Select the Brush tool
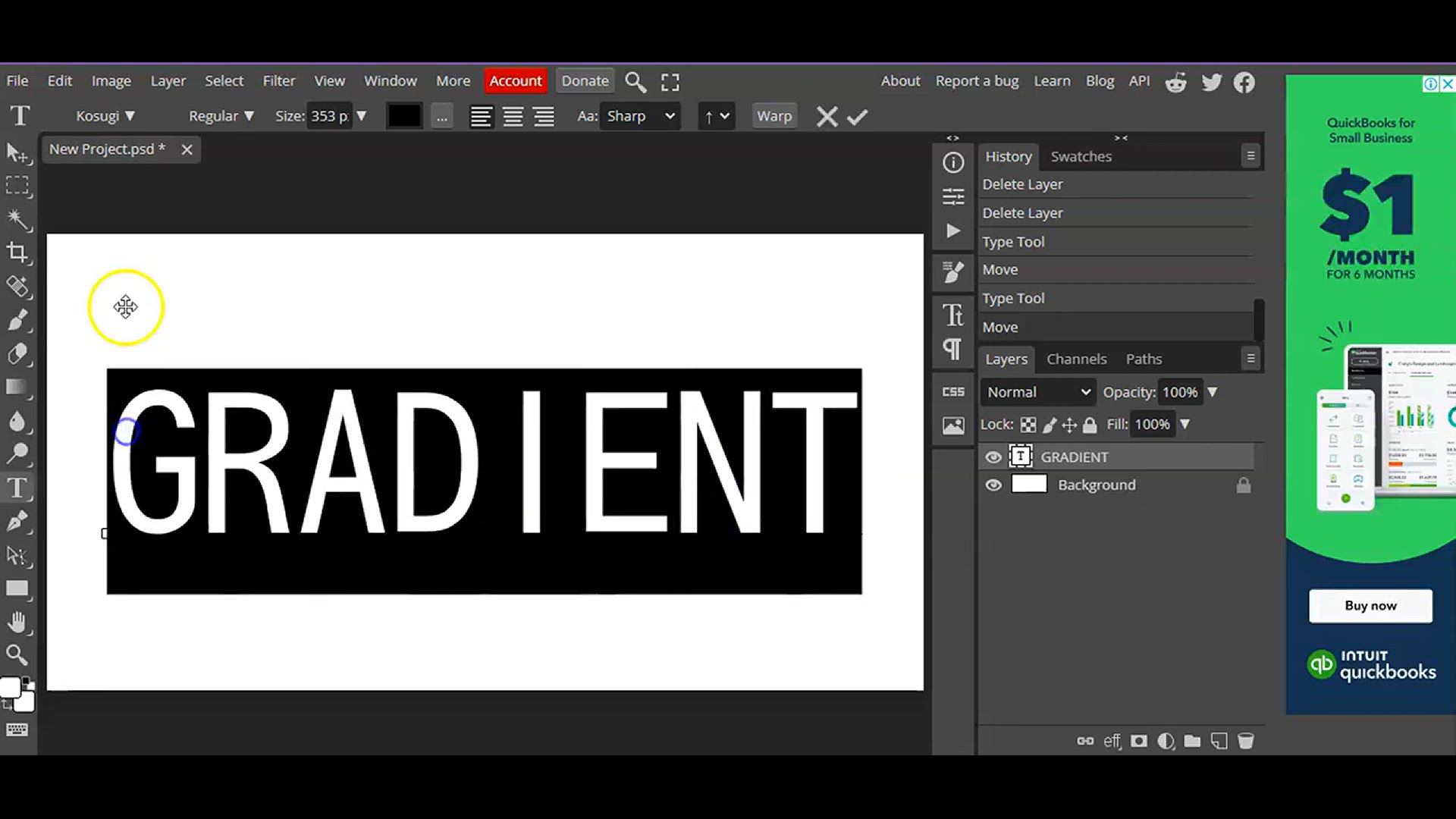 coord(17,320)
